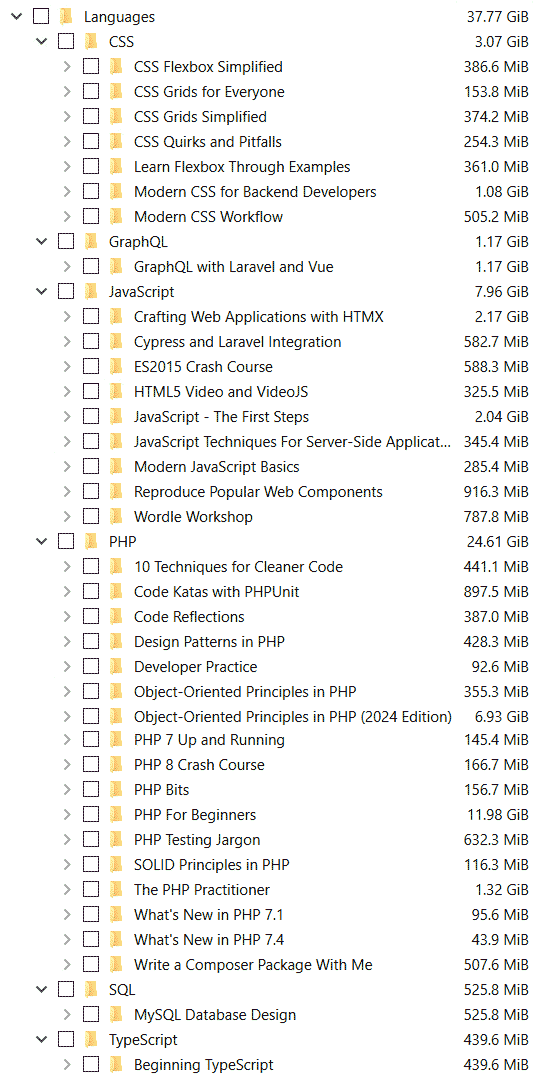537x1081 pixels.
Task: Click folder icon for PHP Testing Jargon
Action: tap(116, 840)
